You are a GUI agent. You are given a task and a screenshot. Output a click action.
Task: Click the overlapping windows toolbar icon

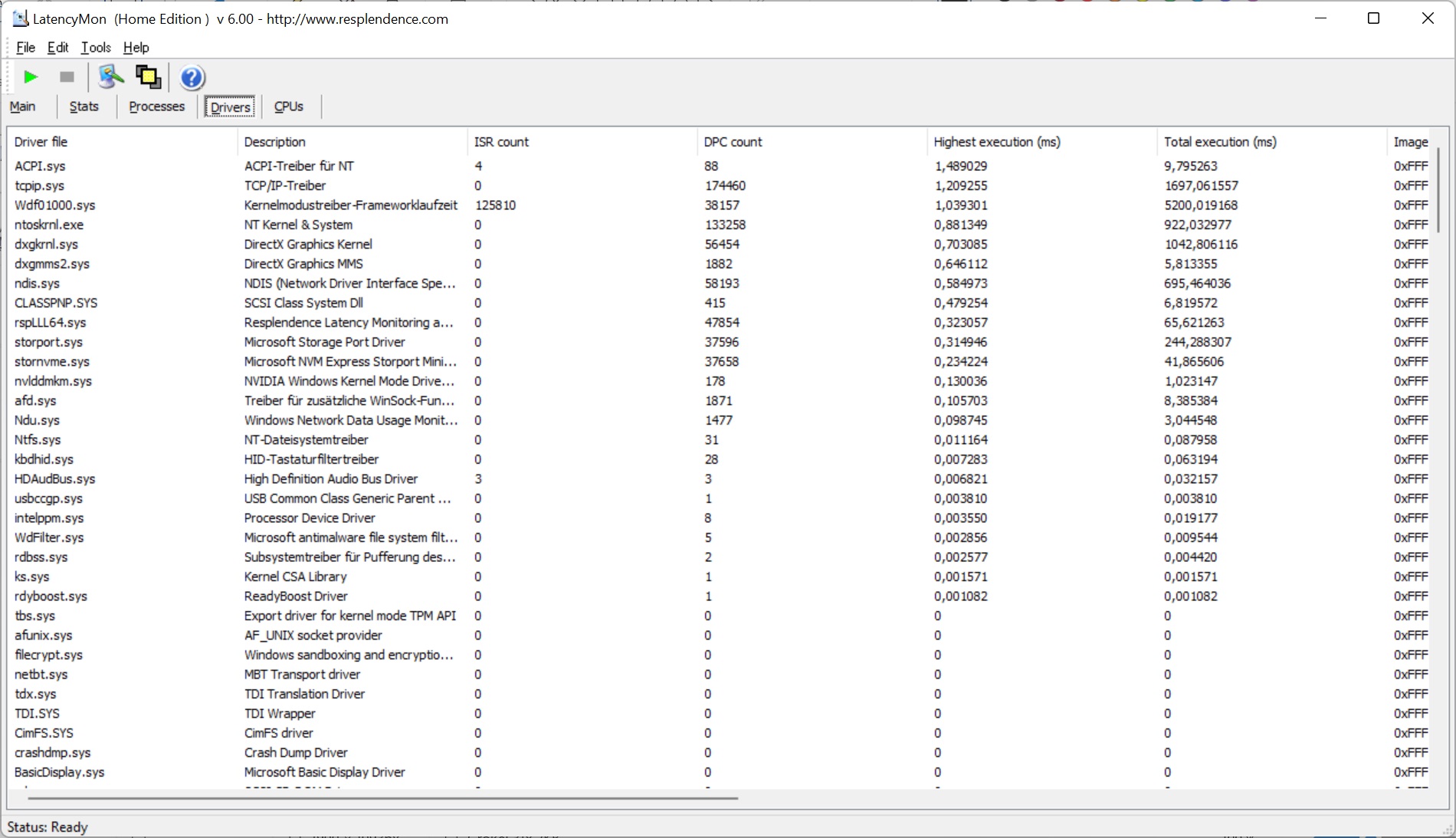[148, 77]
